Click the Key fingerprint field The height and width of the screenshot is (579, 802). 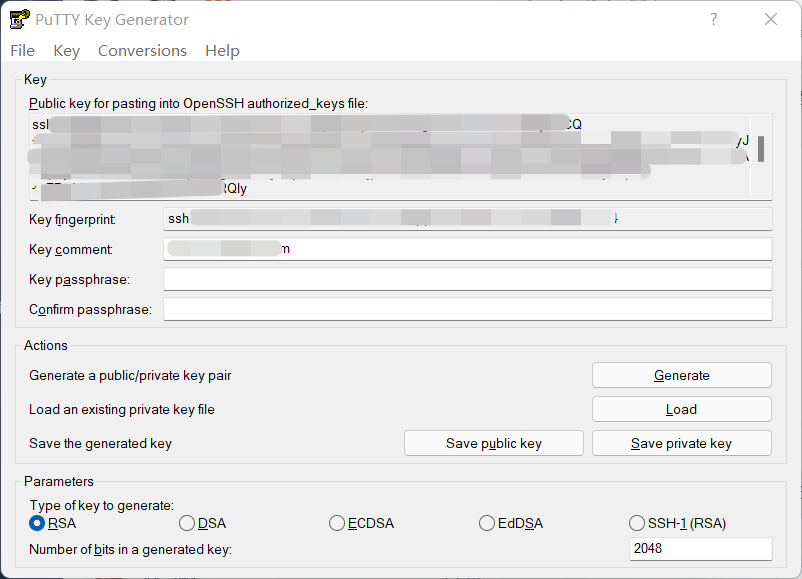[x=467, y=219]
